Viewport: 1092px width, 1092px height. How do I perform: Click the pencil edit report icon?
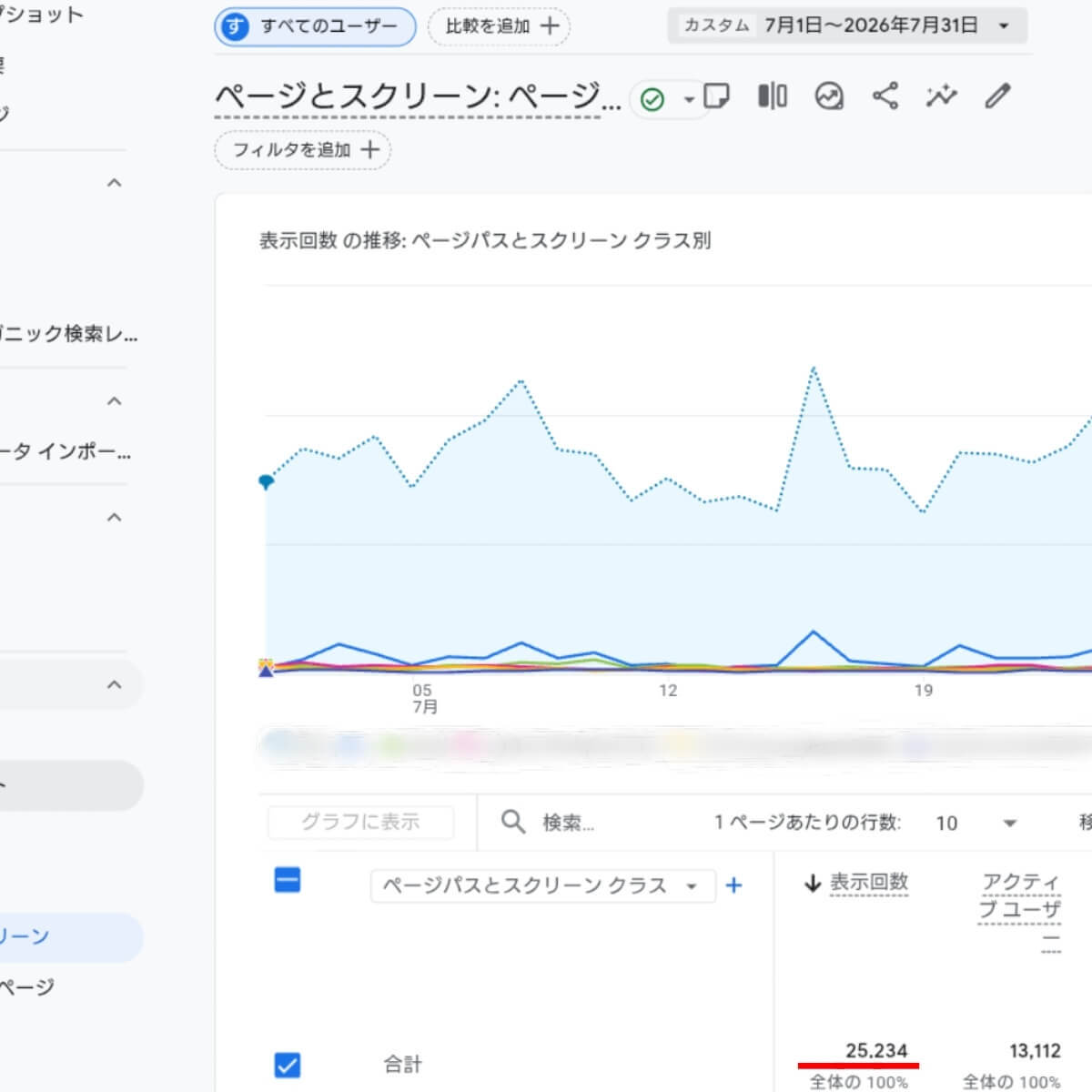pos(998,96)
